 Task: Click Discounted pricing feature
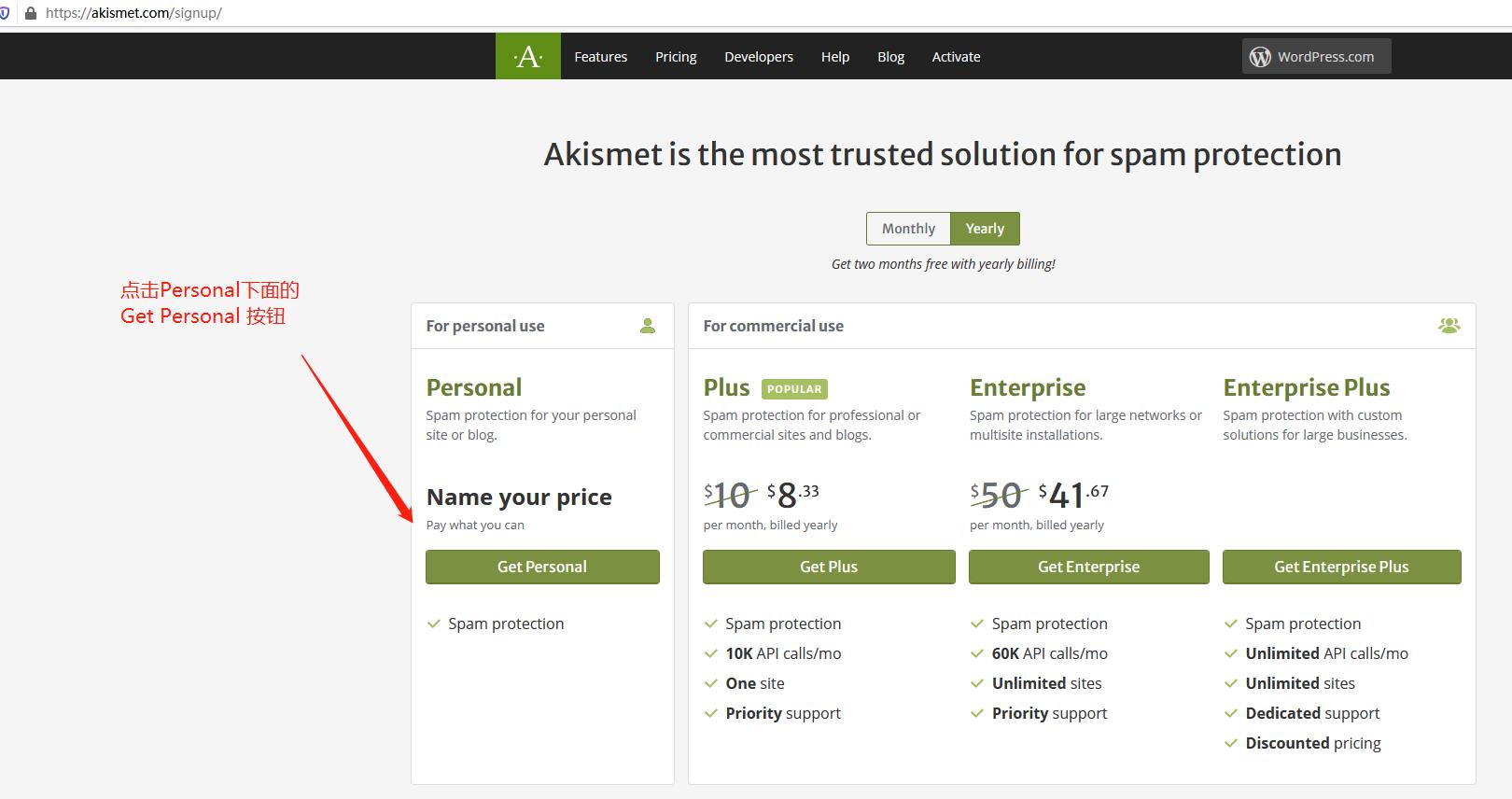click(x=1313, y=743)
